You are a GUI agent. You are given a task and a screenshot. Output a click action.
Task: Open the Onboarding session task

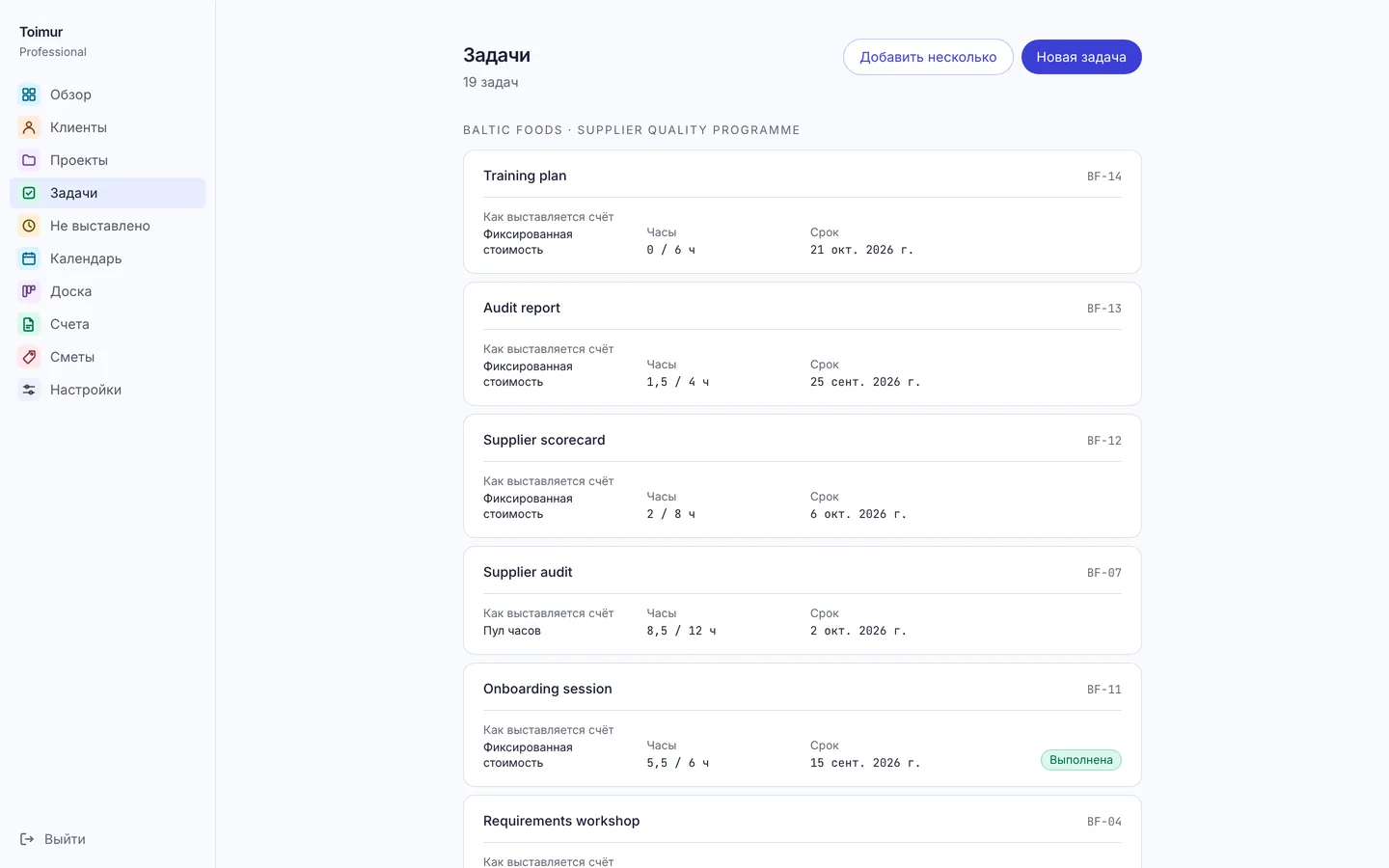(x=803, y=724)
